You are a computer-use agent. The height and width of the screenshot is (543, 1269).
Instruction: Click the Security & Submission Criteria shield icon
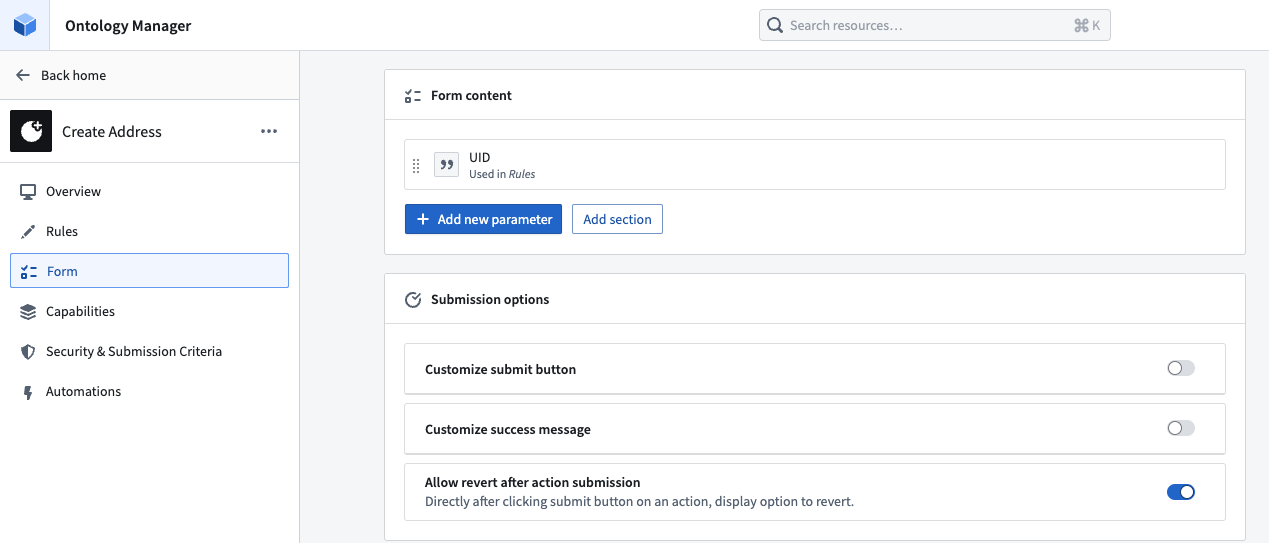click(28, 351)
